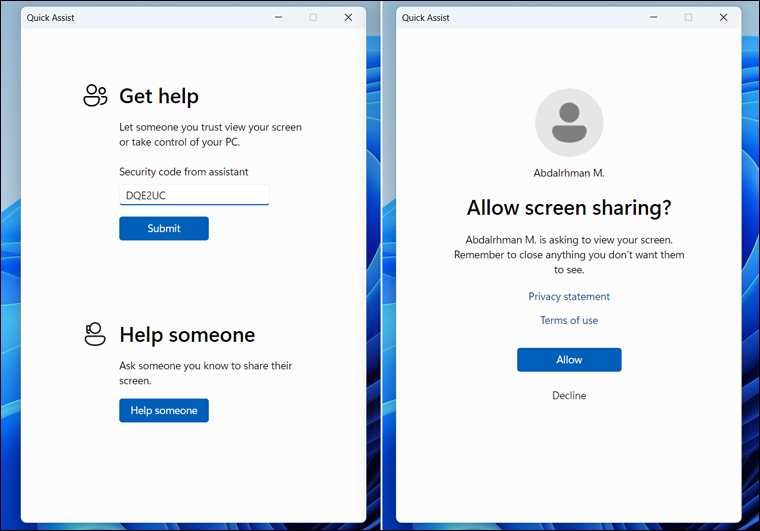The width and height of the screenshot is (760, 531).
Task: Click the 'Security code from assistant' label
Action: [184, 172]
